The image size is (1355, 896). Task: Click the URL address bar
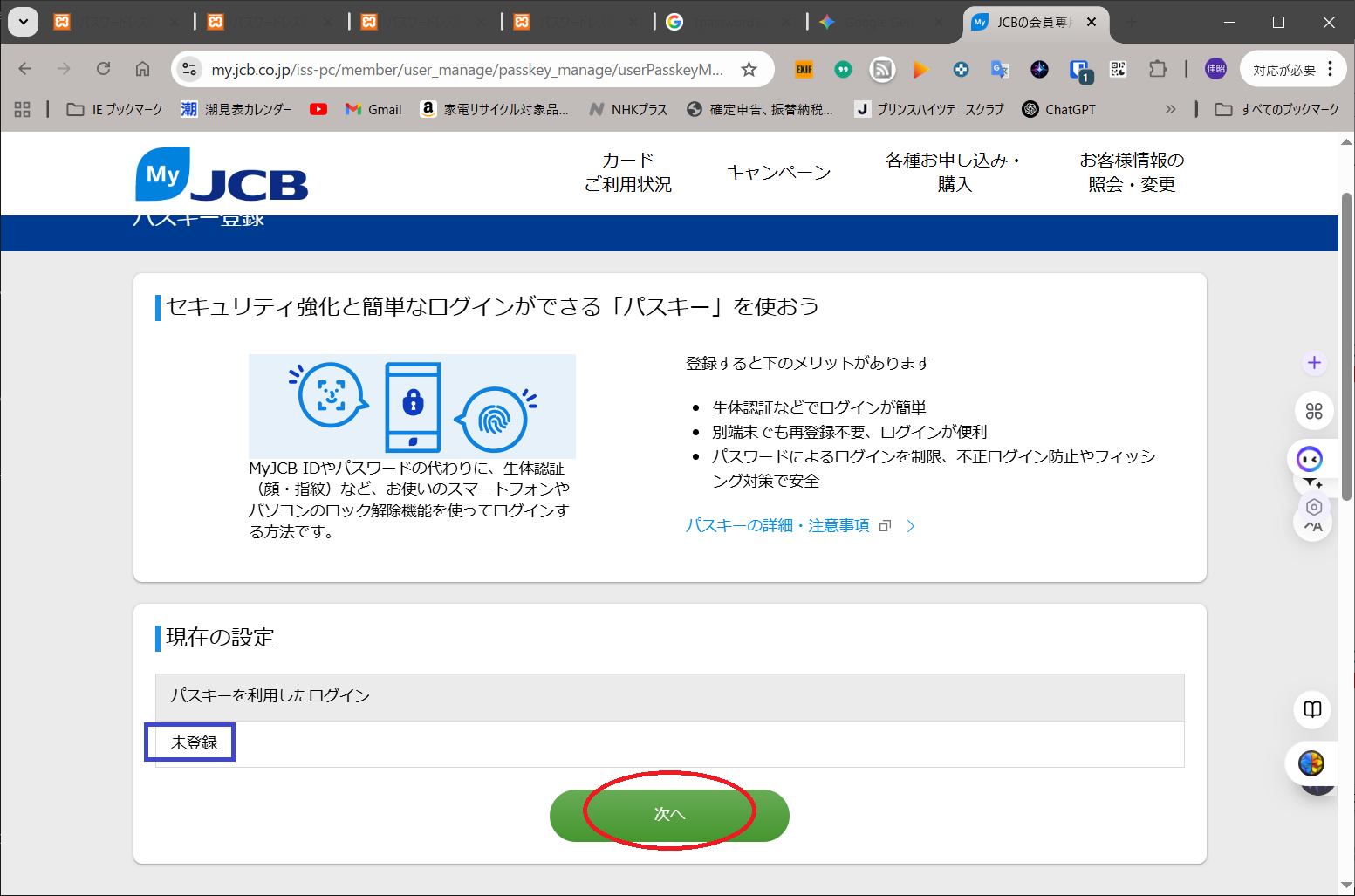point(467,70)
